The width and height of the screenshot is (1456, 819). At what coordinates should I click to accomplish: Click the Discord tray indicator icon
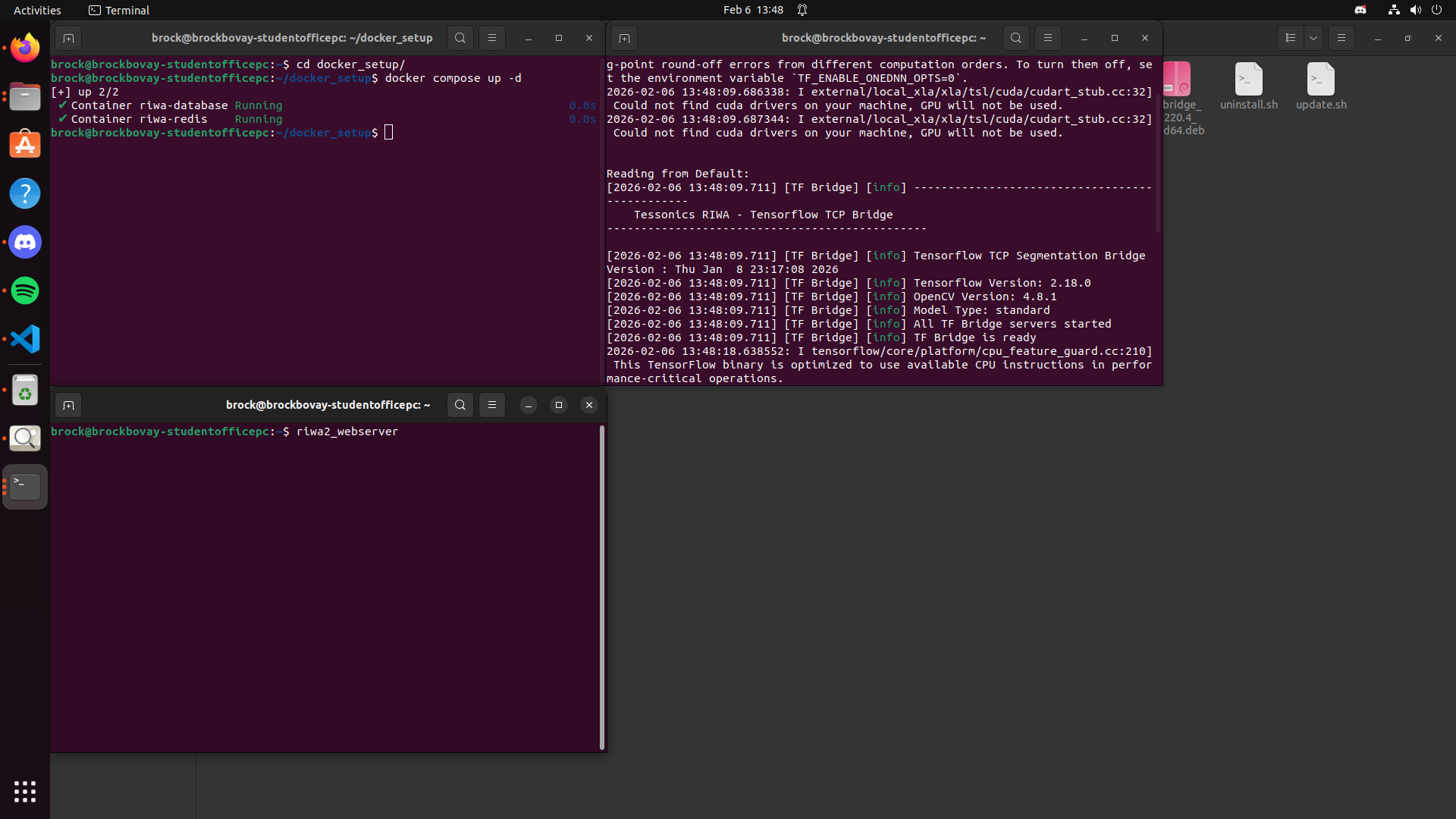point(1360,10)
